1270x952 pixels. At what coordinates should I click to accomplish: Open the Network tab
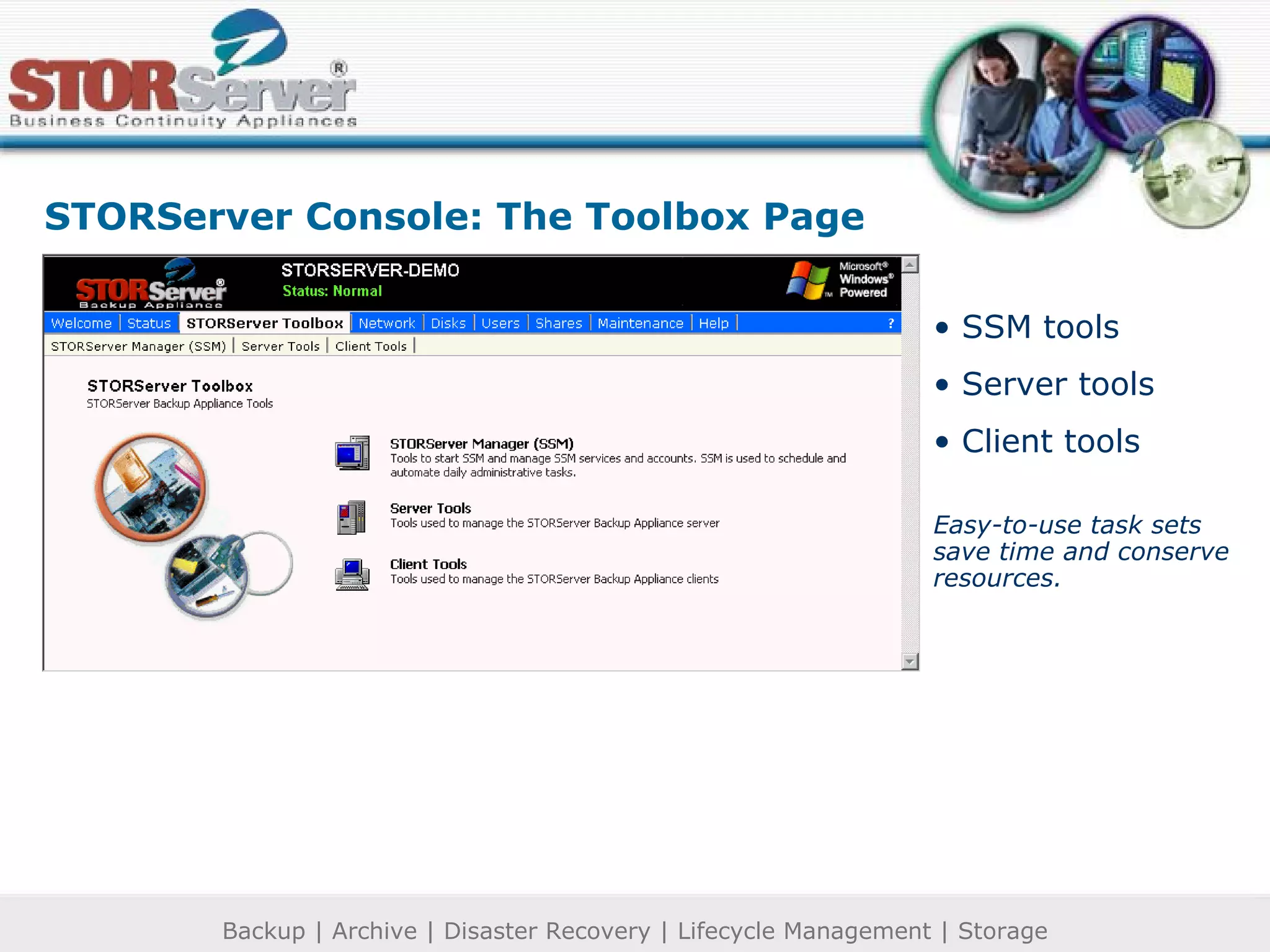pyautogui.click(x=386, y=323)
